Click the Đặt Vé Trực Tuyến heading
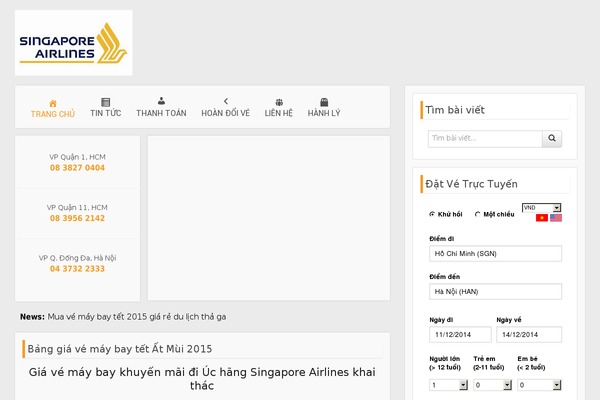Image resolution: width=600 pixels, height=400 pixels. 471,184
